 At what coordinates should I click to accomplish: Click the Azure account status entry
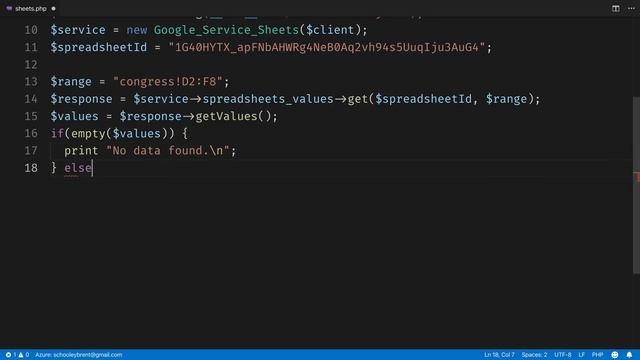(78, 355)
